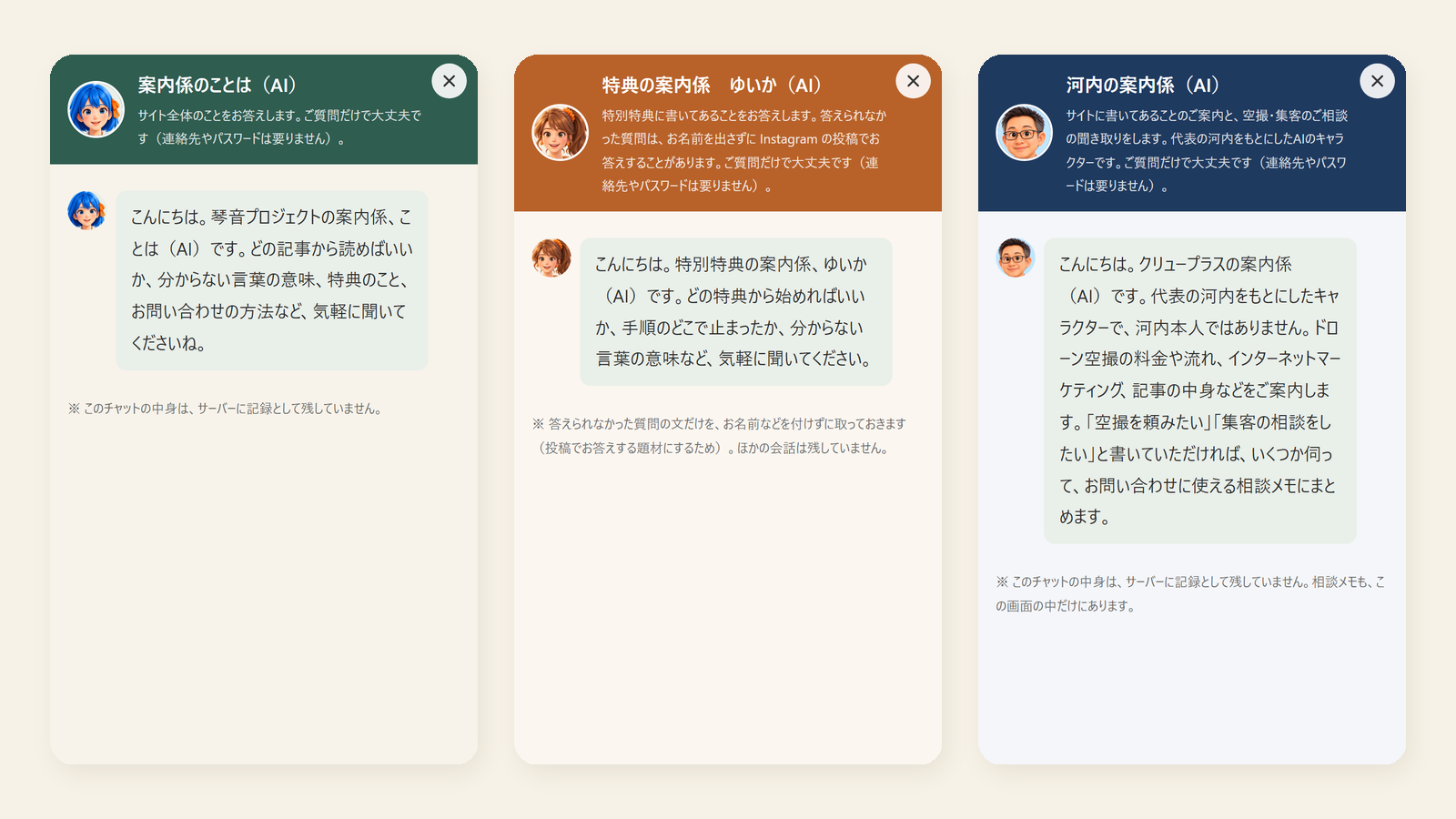Click header description サイトに書いてあることのご案内
The image size is (1456, 819).
click(x=1208, y=150)
